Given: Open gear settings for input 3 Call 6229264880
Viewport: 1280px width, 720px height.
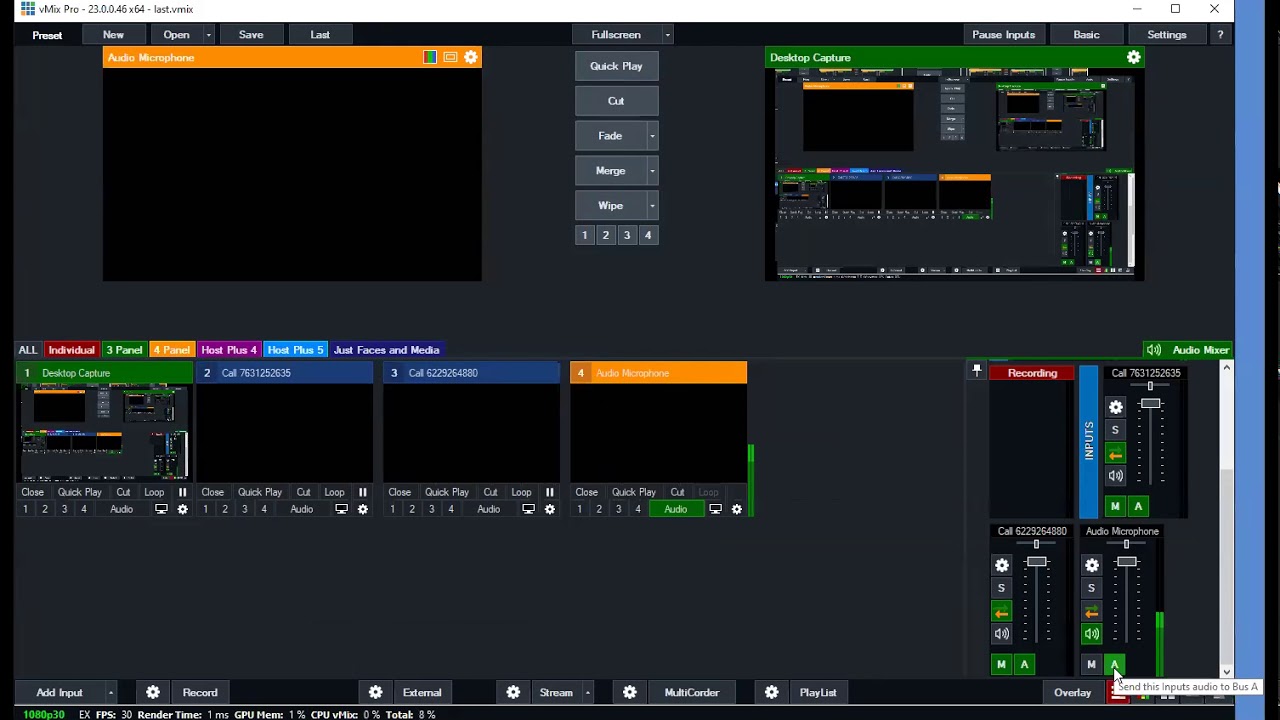Looking at the screenshot, I should [549, 509].
